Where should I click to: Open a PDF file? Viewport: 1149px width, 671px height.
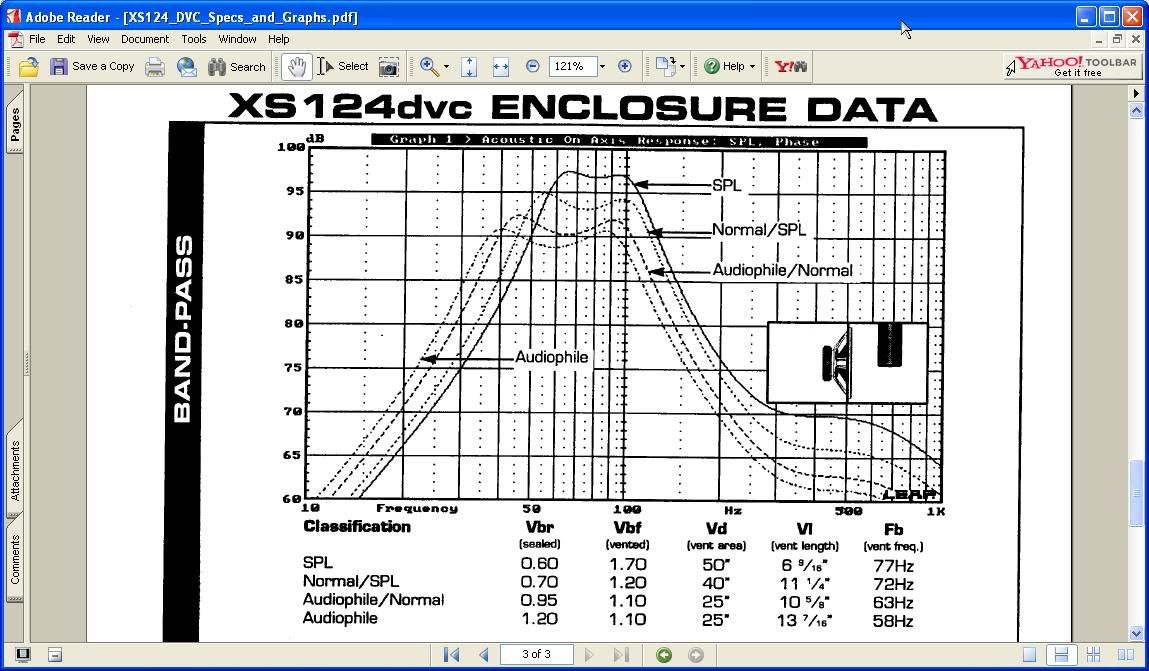[27, 66]
